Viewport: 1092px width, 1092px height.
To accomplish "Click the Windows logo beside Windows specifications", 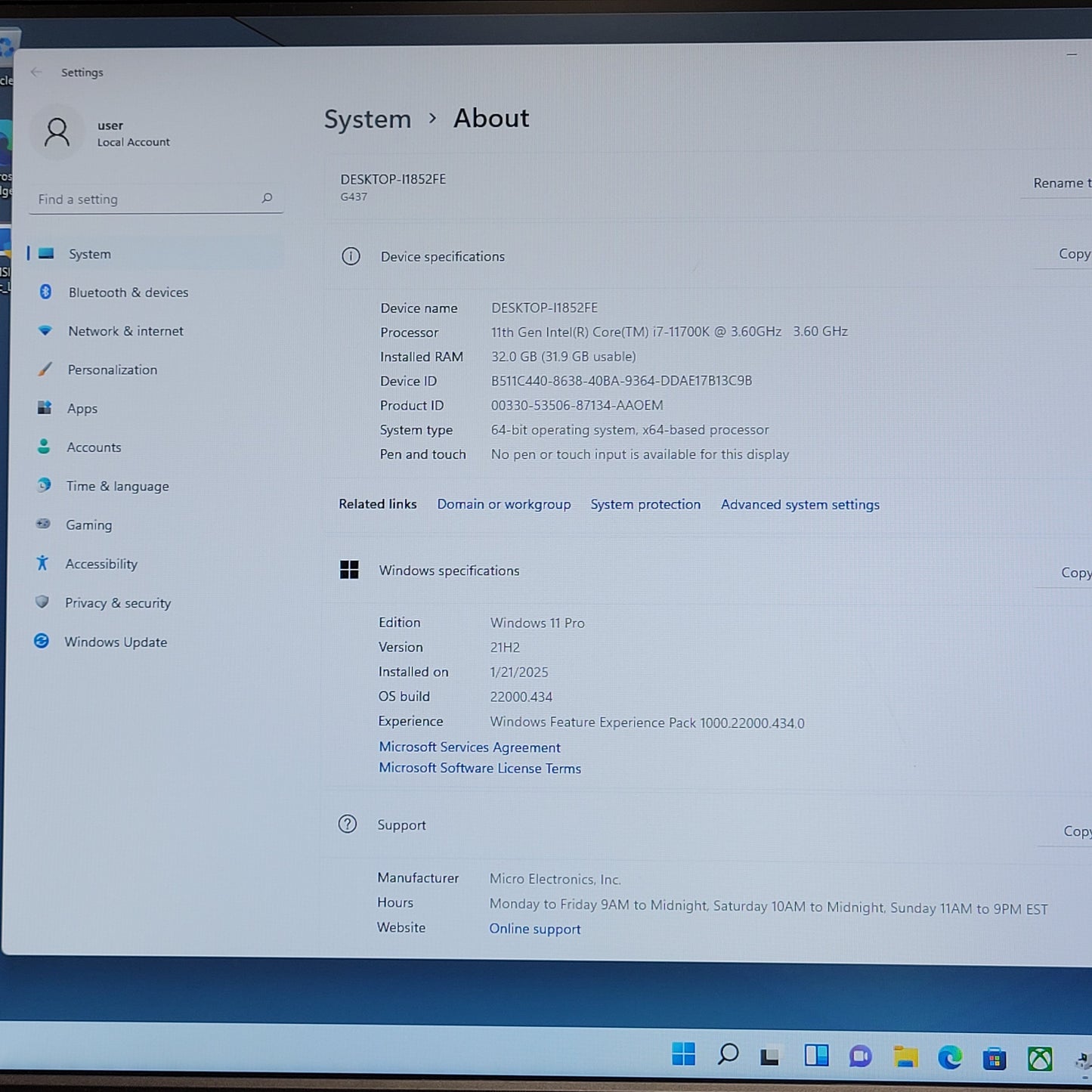I will pyautogui.click(x=349, y=570).
